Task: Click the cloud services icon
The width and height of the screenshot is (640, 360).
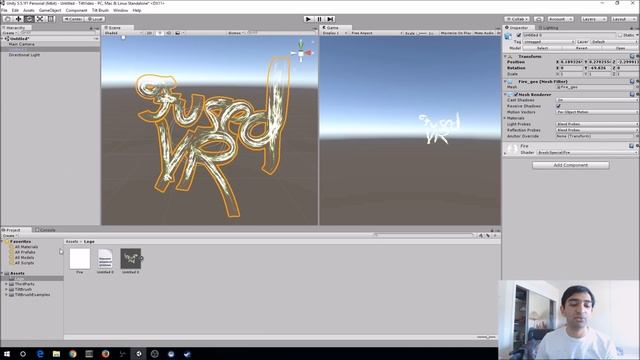Action: click(x=538, y=19)
